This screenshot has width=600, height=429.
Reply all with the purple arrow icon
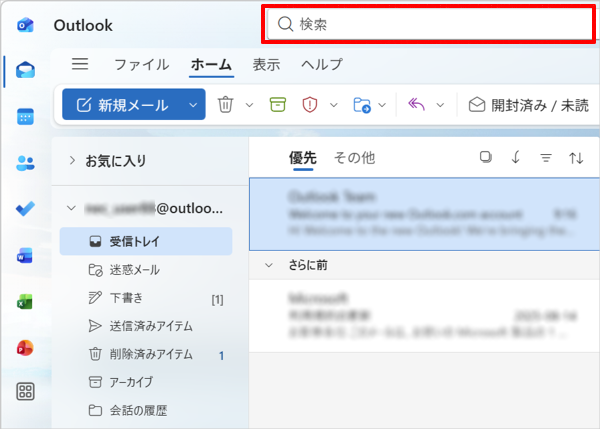point(416,104)
